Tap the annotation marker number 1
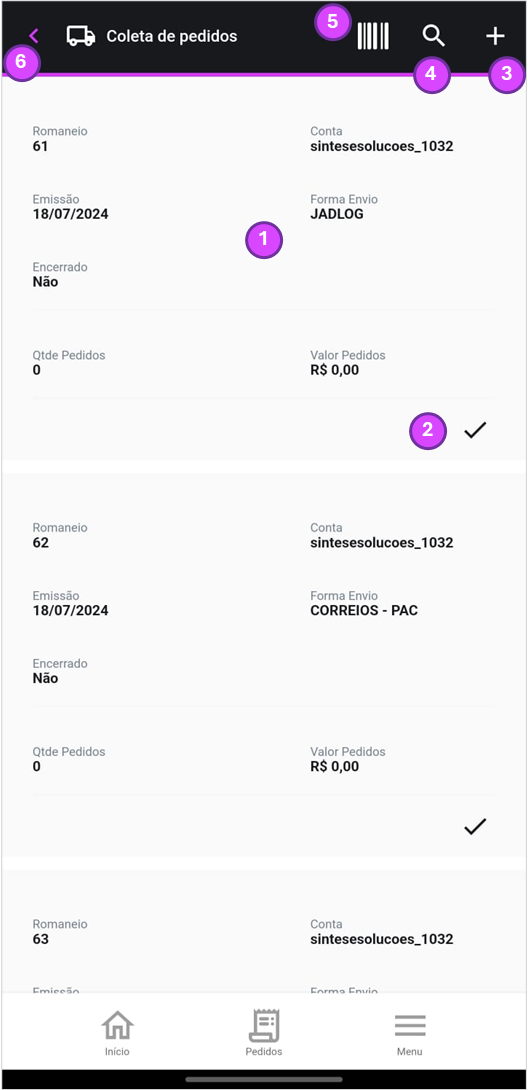This screenshot has width=528, height=1090. tap(264, 240)
